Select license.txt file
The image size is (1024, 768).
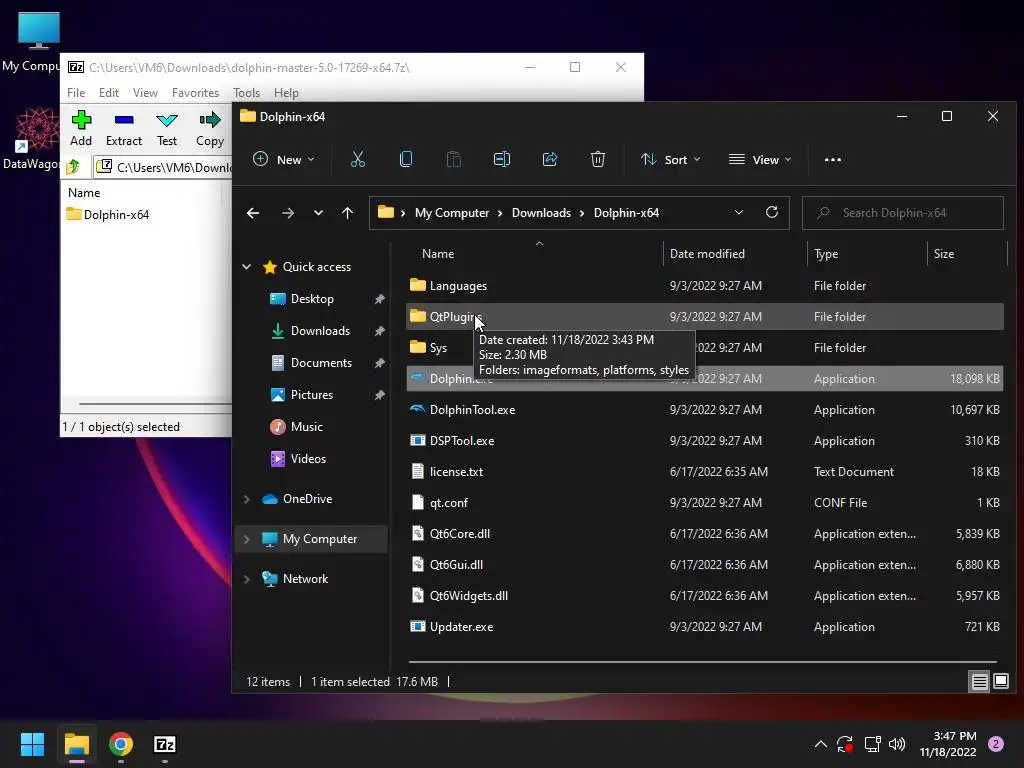[x=705, y=472]
